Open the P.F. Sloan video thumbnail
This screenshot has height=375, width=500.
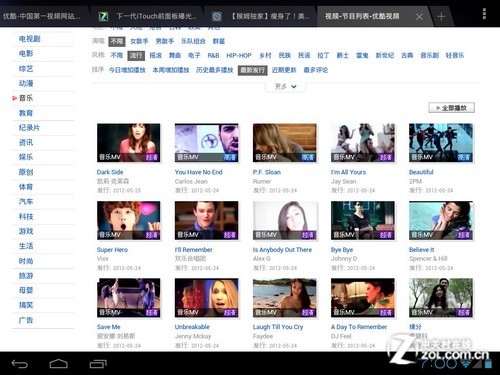coord(285,143)
